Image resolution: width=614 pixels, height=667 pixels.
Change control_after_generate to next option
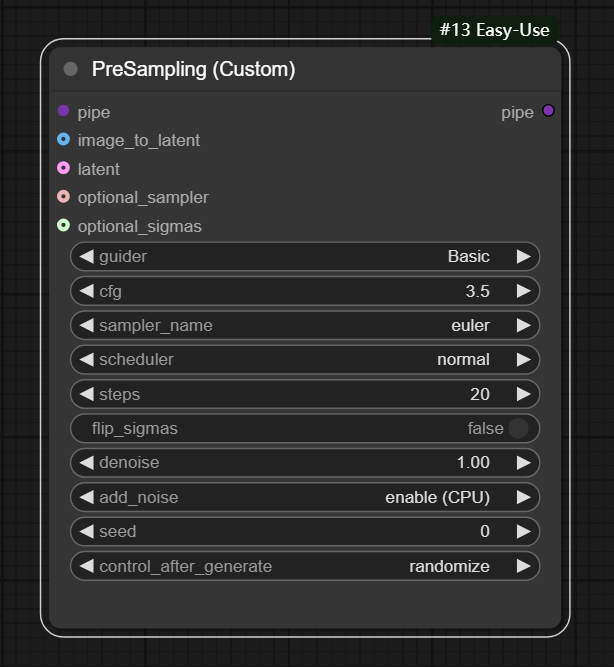pos(523,567)
